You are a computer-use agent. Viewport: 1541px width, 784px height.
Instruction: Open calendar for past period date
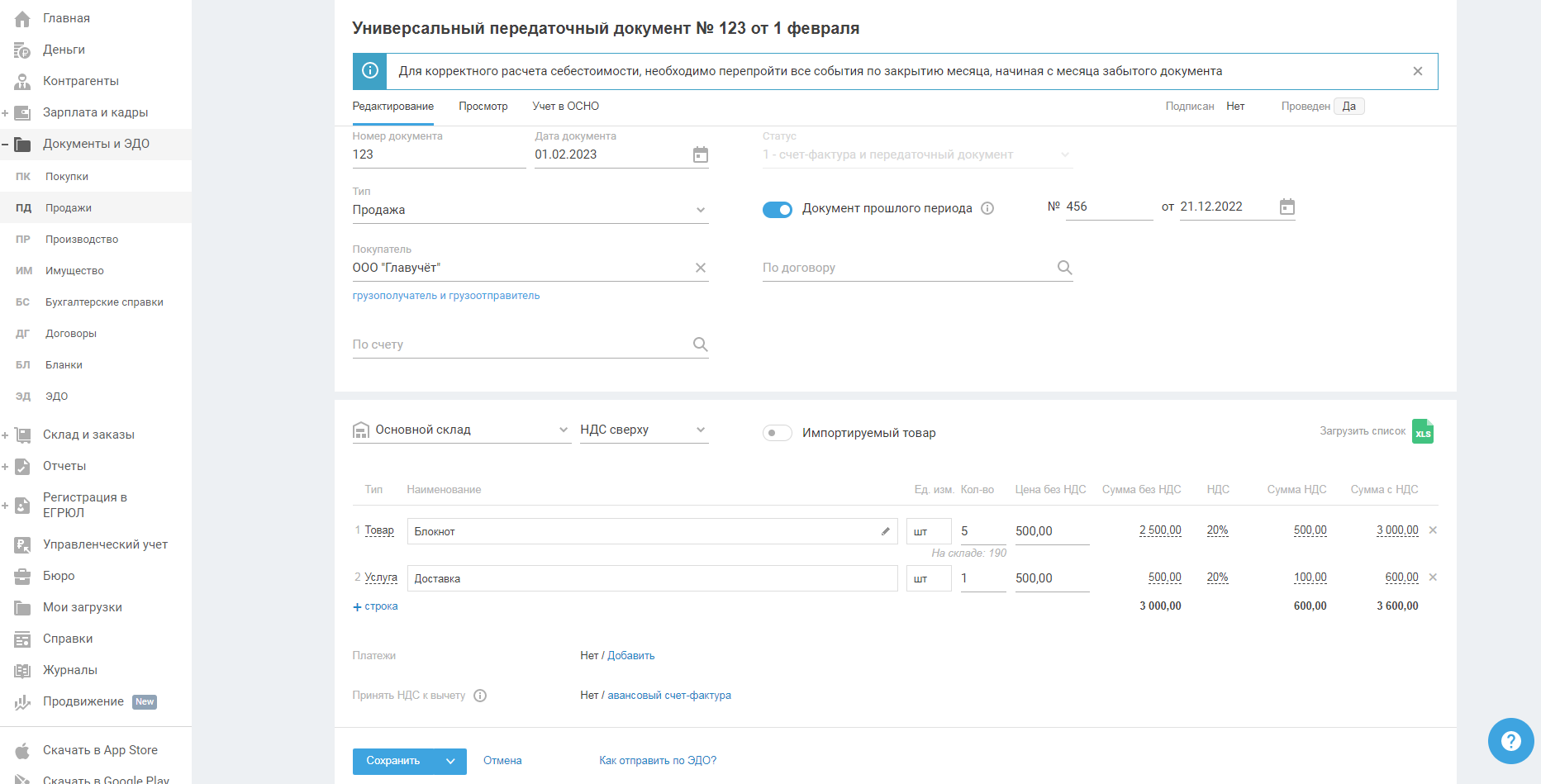click(x=1287, y=207)
